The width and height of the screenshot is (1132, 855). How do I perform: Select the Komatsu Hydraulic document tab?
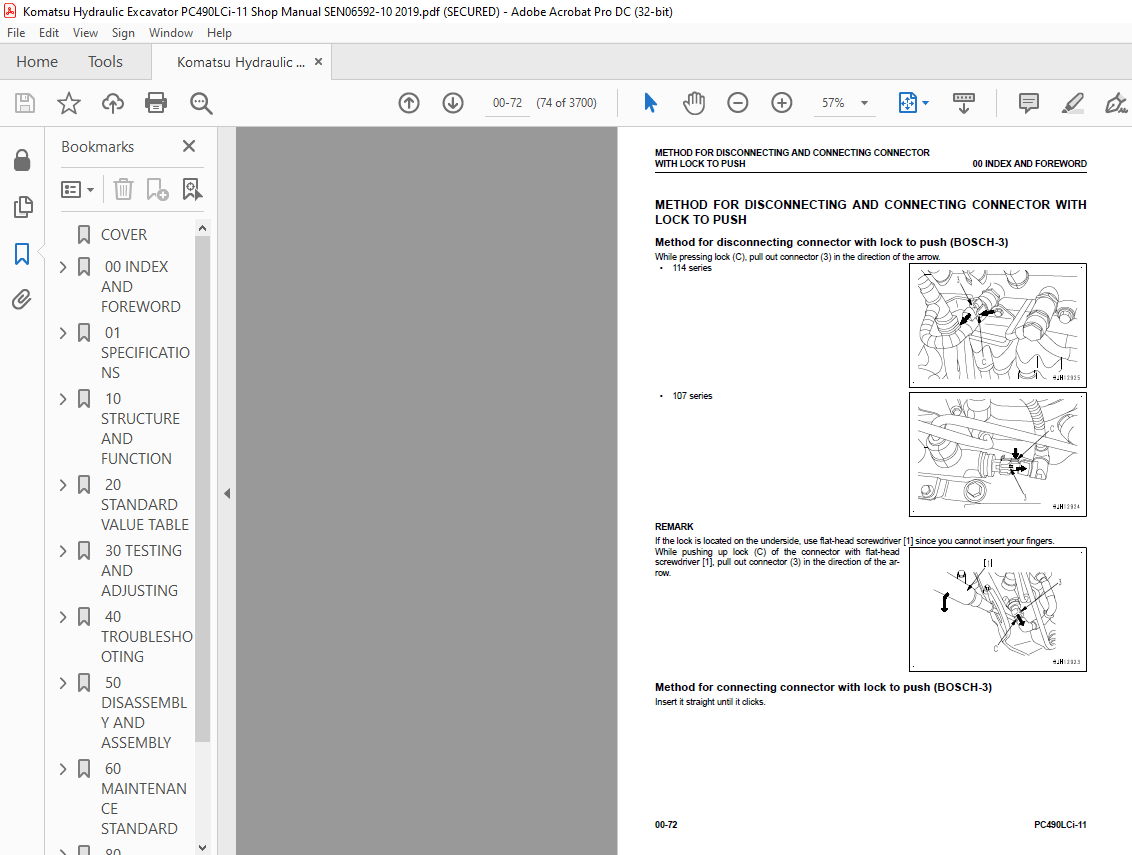click(x=240, y=63)
